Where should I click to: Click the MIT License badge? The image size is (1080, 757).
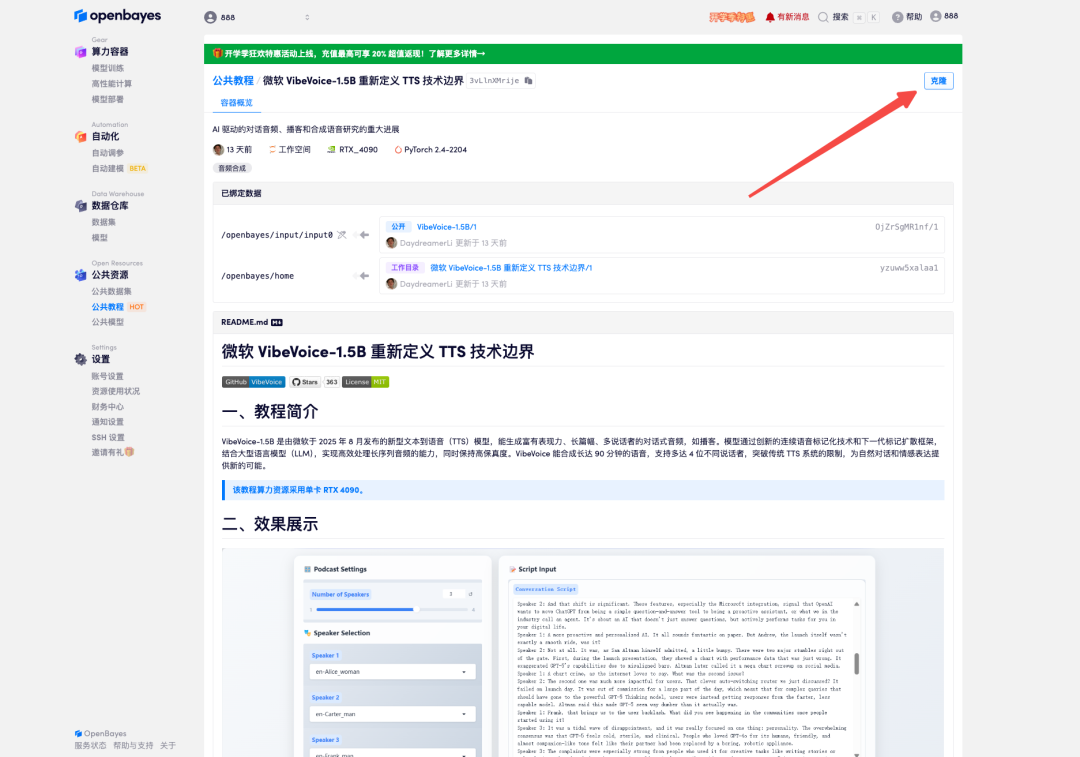[x=365, y=382]
